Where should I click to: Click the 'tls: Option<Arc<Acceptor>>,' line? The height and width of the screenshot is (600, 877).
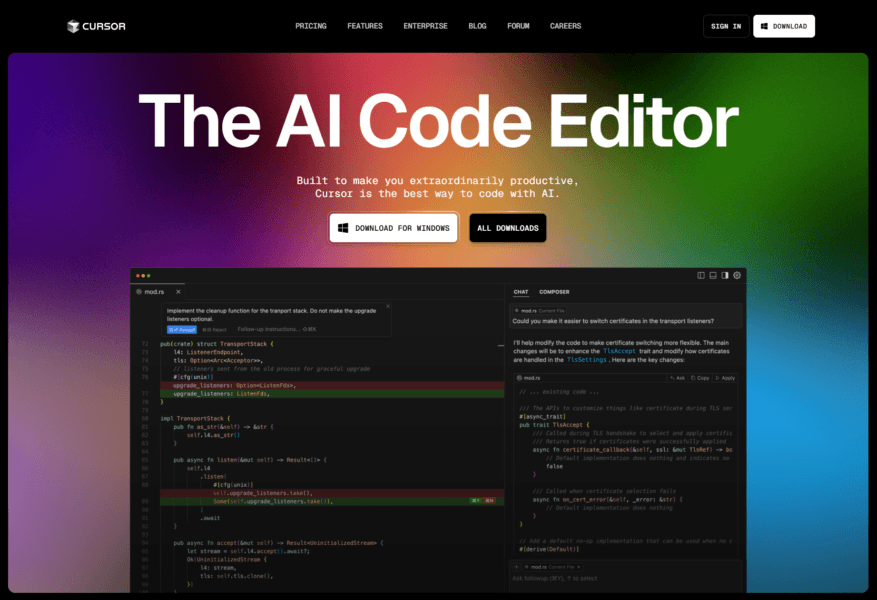(218, 361)
